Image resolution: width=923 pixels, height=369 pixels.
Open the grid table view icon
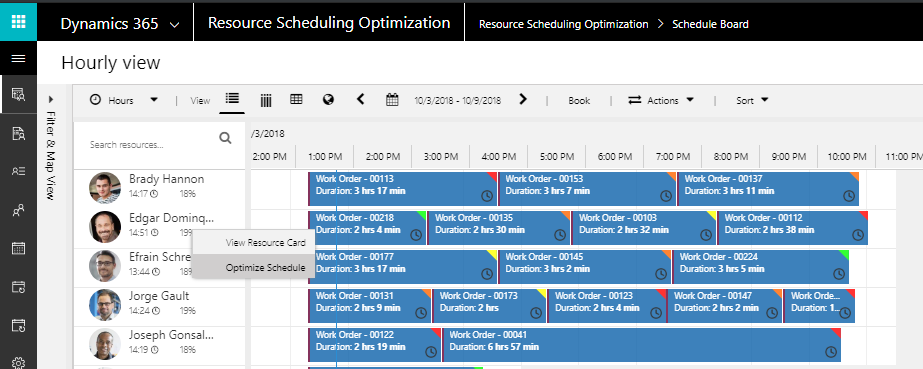pyautogui.click(x=296, y=99)
